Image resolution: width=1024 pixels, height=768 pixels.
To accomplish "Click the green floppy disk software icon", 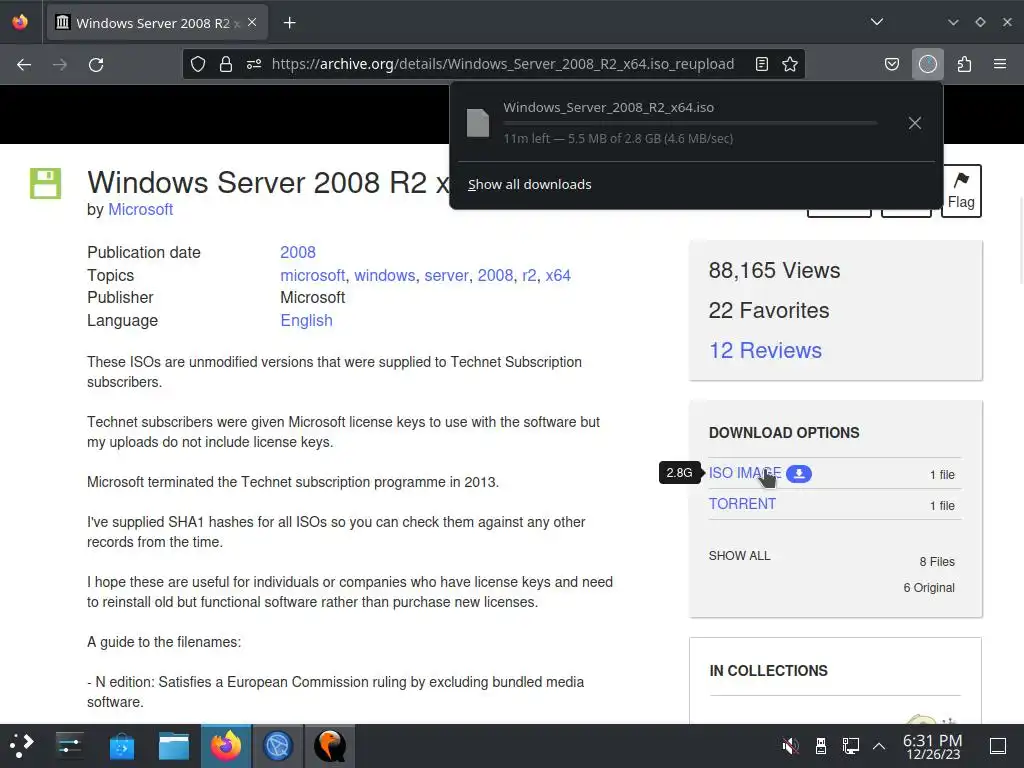I will (x=45, y=184).
